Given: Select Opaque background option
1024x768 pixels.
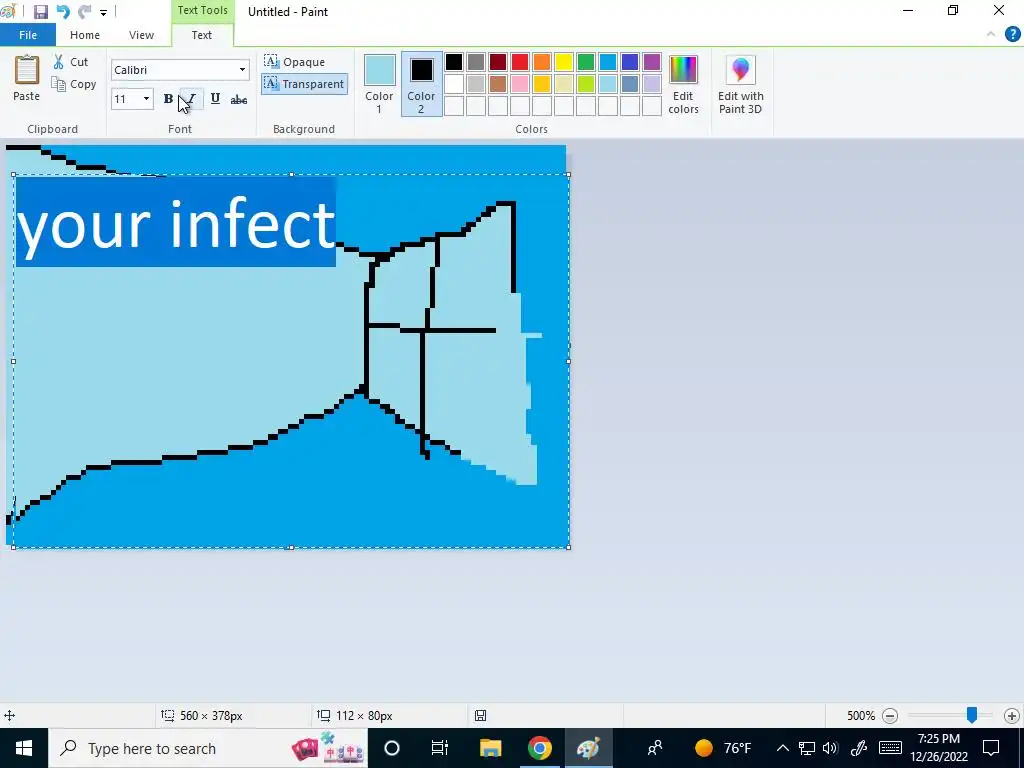Looking at the screenshot, I should click(295, 62).
